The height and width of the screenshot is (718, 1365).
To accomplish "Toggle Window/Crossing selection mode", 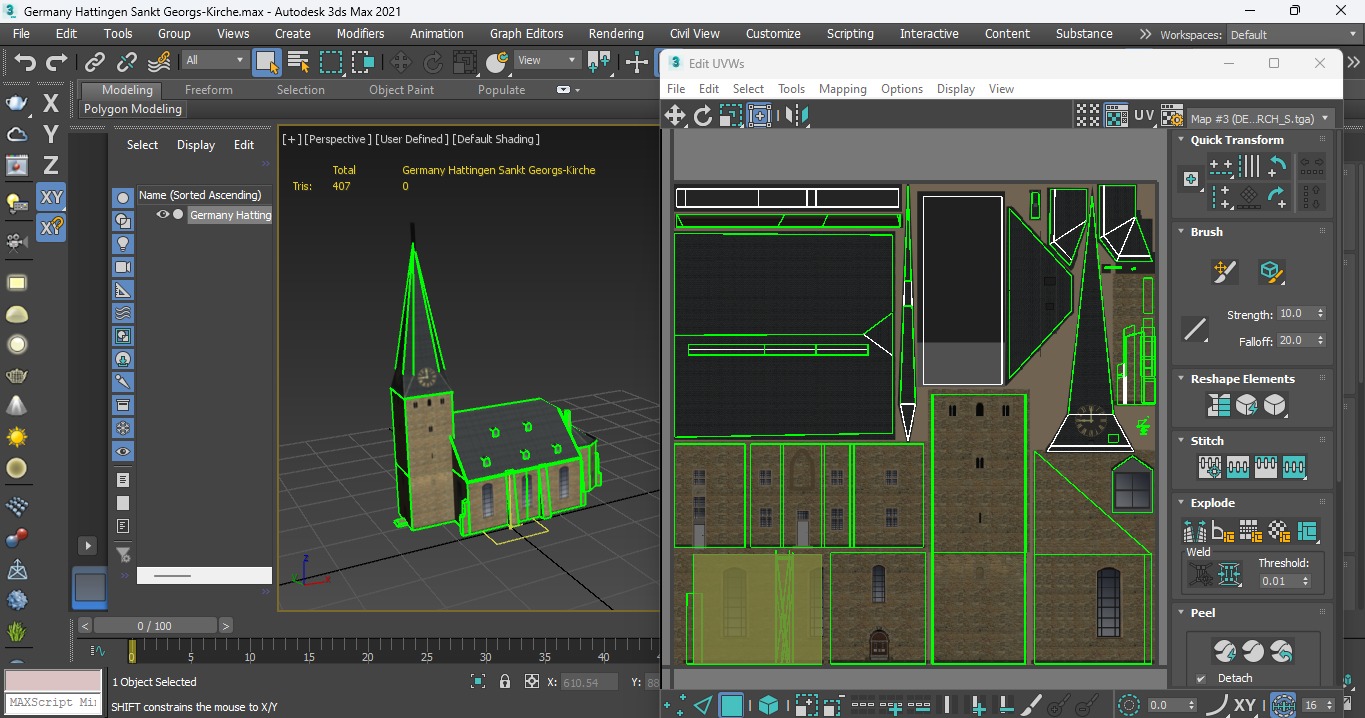I will tap(363, 62).
